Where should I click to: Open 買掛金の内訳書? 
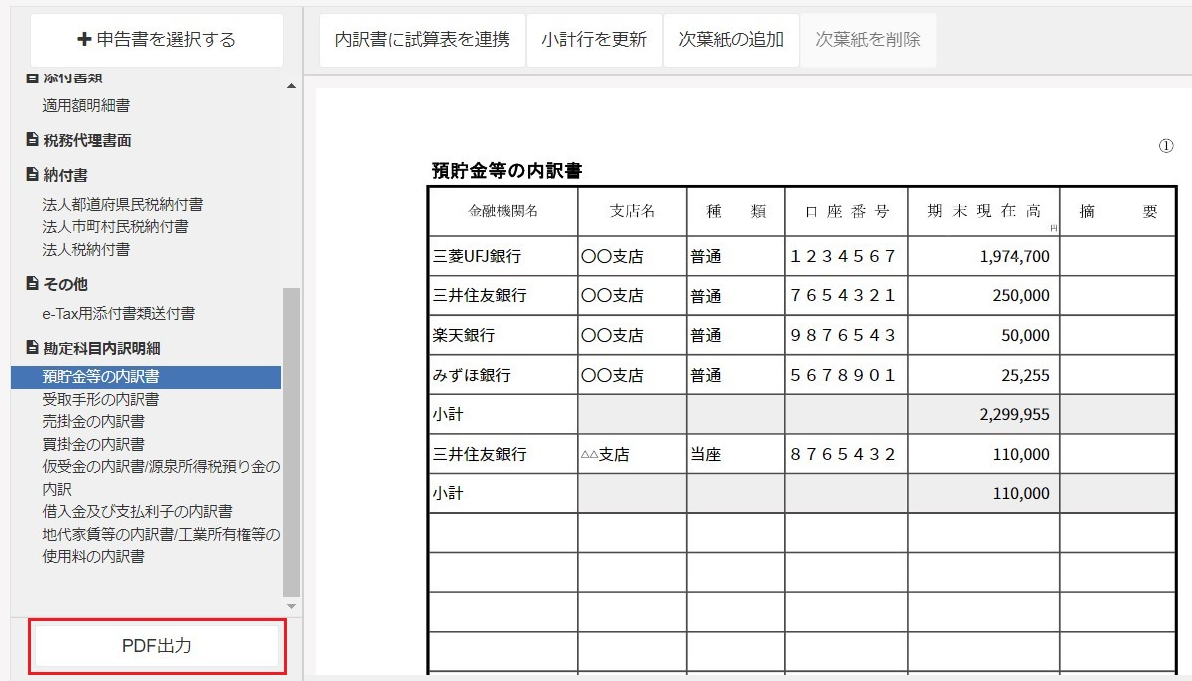(x=94, y=444)
